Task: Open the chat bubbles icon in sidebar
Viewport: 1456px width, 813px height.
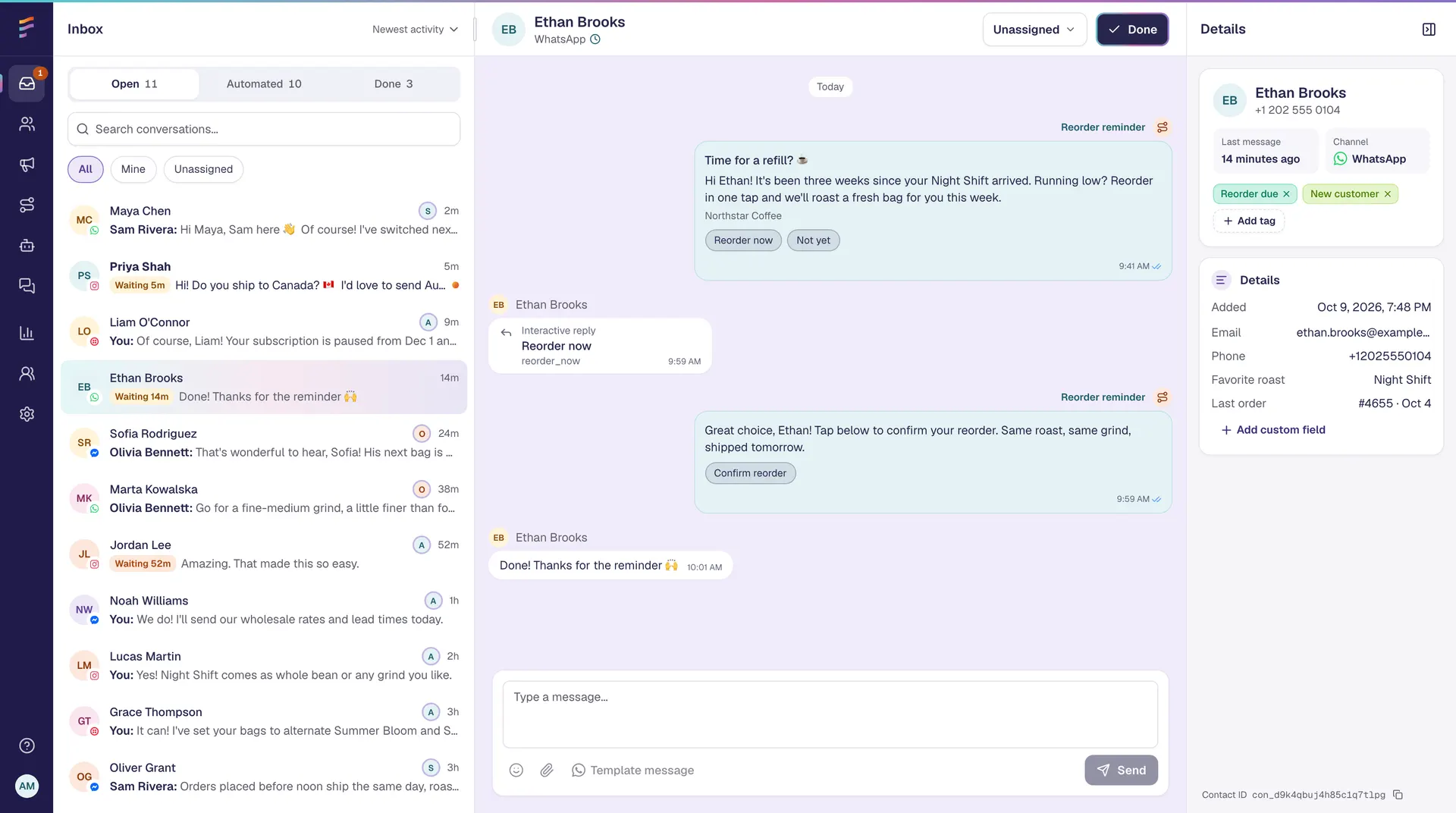Action: (x=27, y=286)
